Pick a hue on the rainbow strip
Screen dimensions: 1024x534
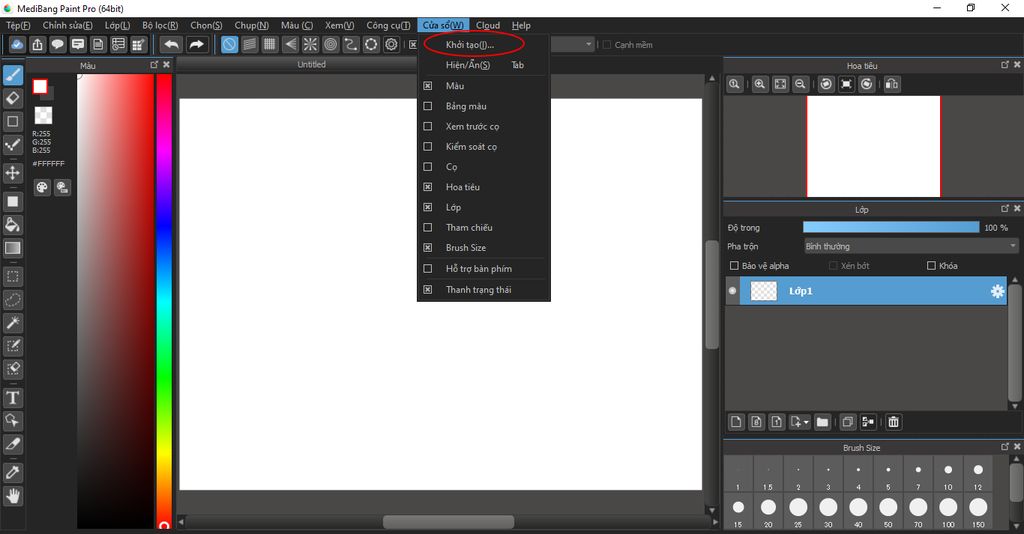click(x=164, y=300)
